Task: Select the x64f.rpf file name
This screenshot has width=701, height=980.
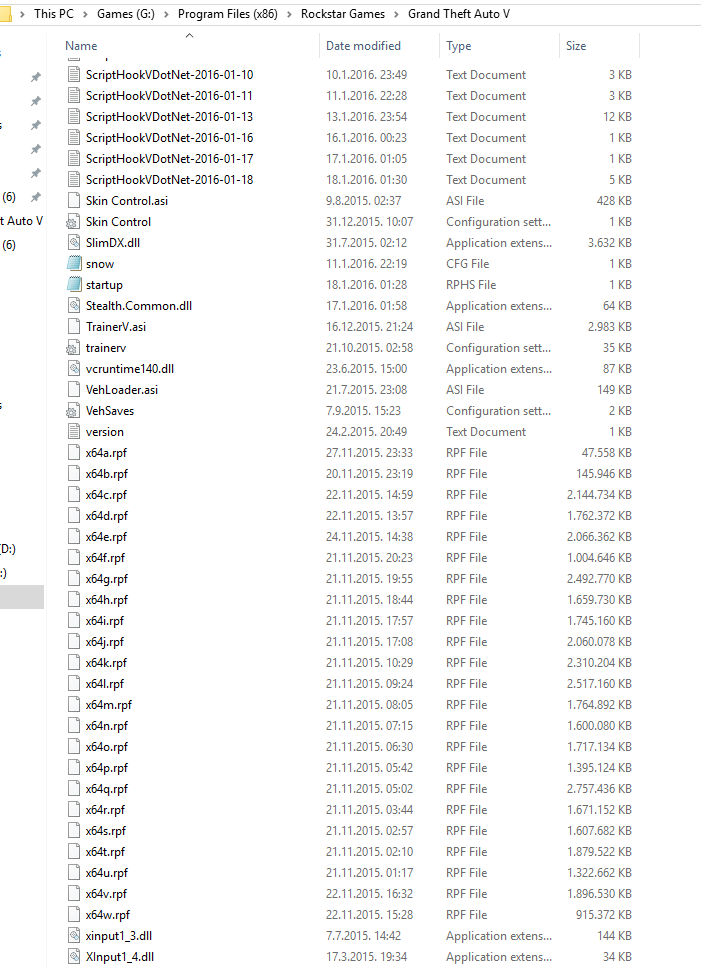Action: 106,558
